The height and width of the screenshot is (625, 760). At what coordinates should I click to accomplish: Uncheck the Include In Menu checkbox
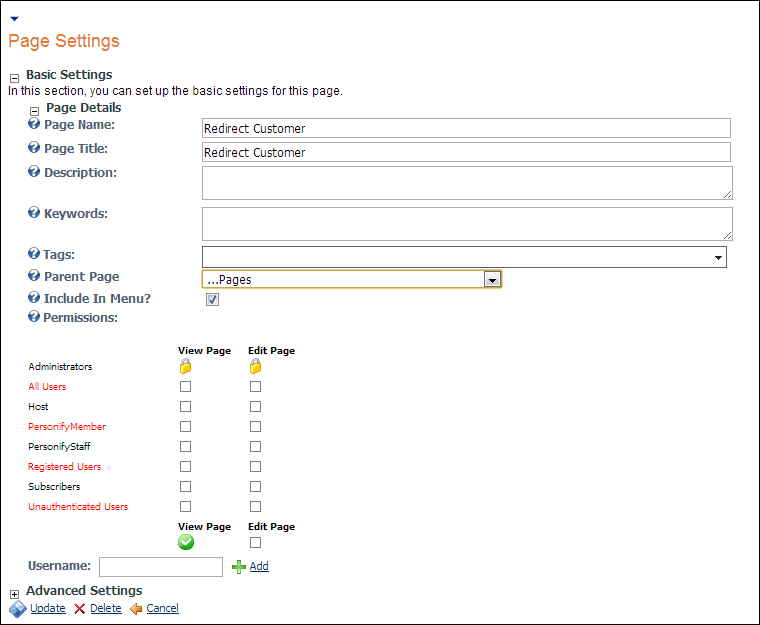click(212, 299)
